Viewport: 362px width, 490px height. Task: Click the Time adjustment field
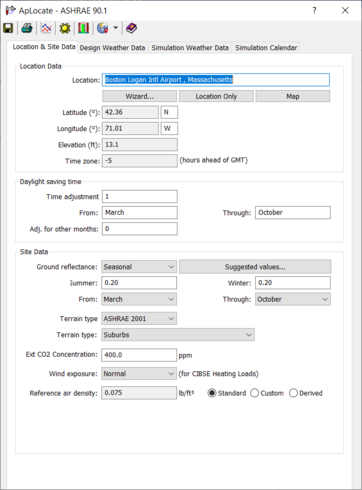tap(140, 196)
